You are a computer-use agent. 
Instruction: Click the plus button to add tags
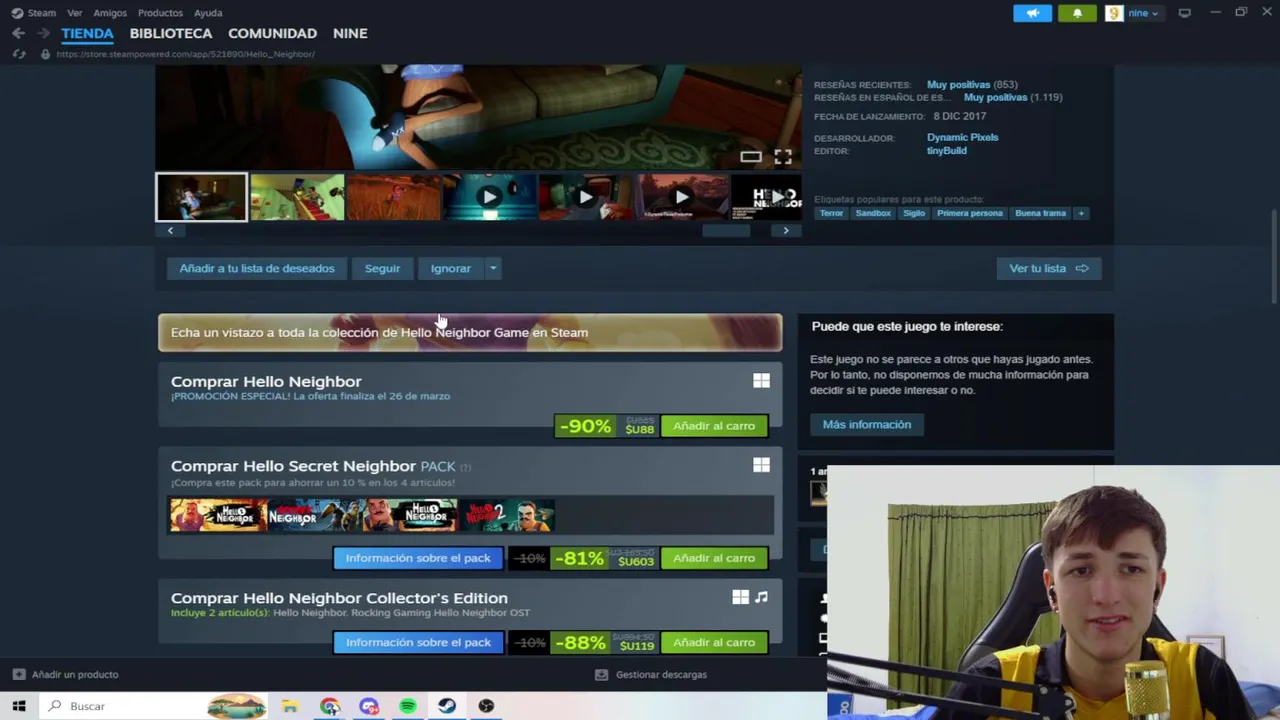coord(1081,213)
